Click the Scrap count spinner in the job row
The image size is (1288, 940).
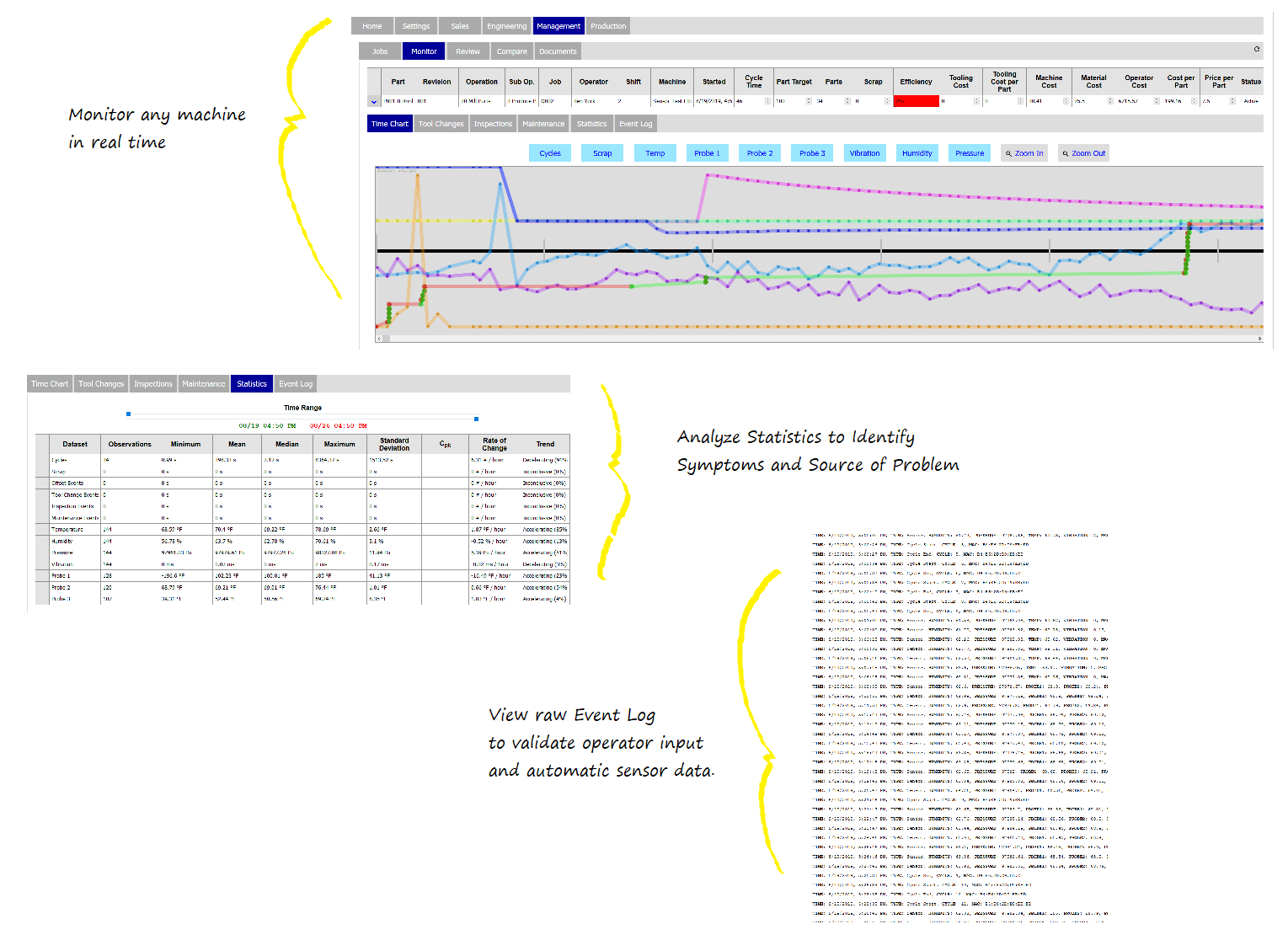[887, 101]
